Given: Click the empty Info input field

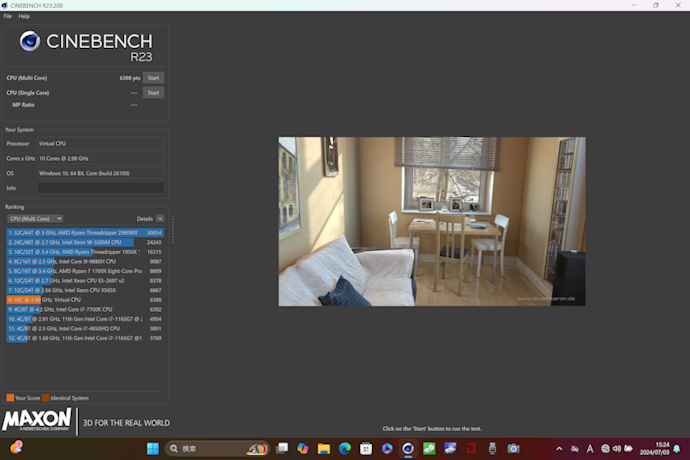Looking at the screenshot, I should click(101, 188).
